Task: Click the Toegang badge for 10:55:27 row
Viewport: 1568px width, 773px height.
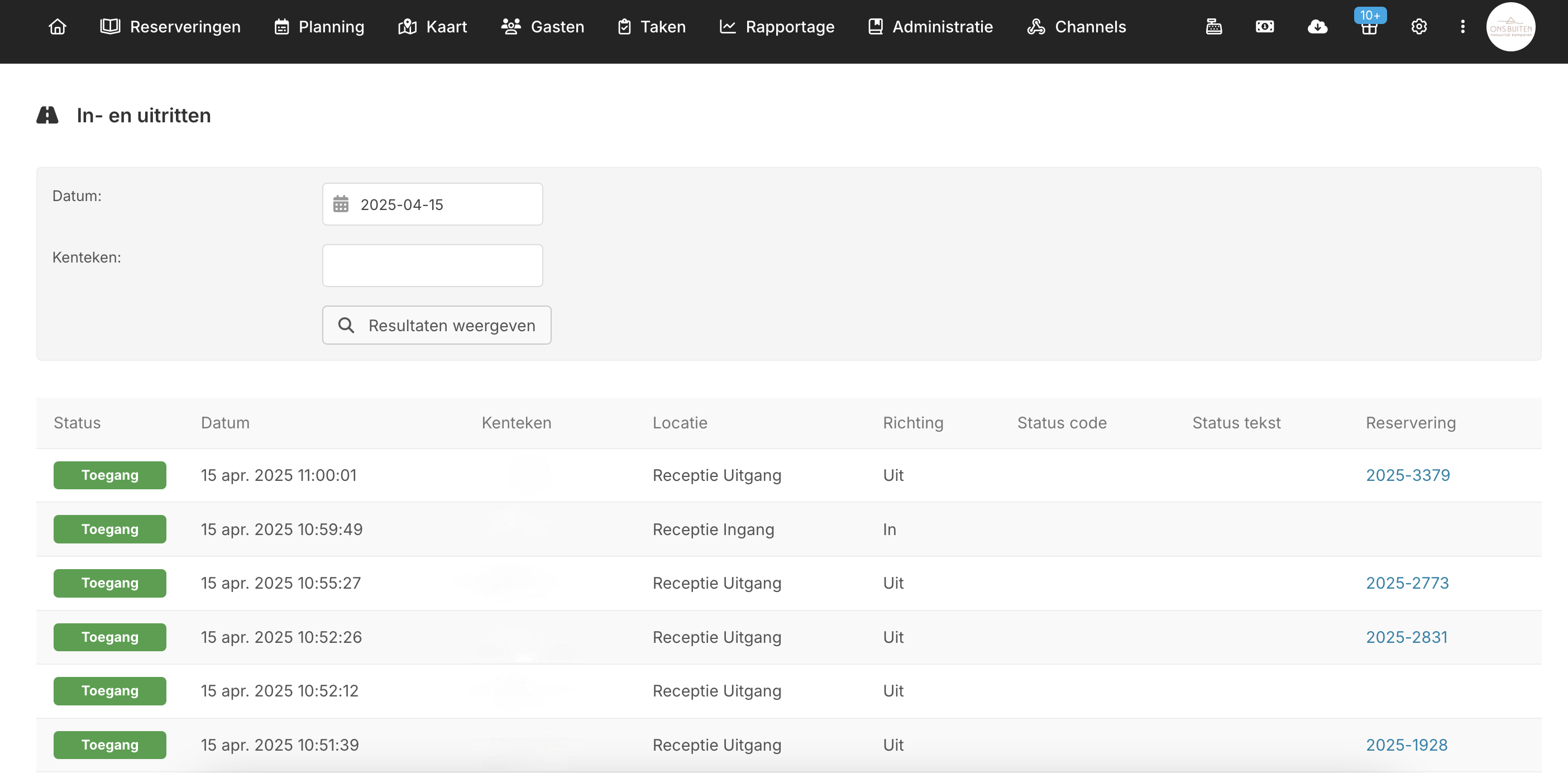Action: tap(109, 583)
